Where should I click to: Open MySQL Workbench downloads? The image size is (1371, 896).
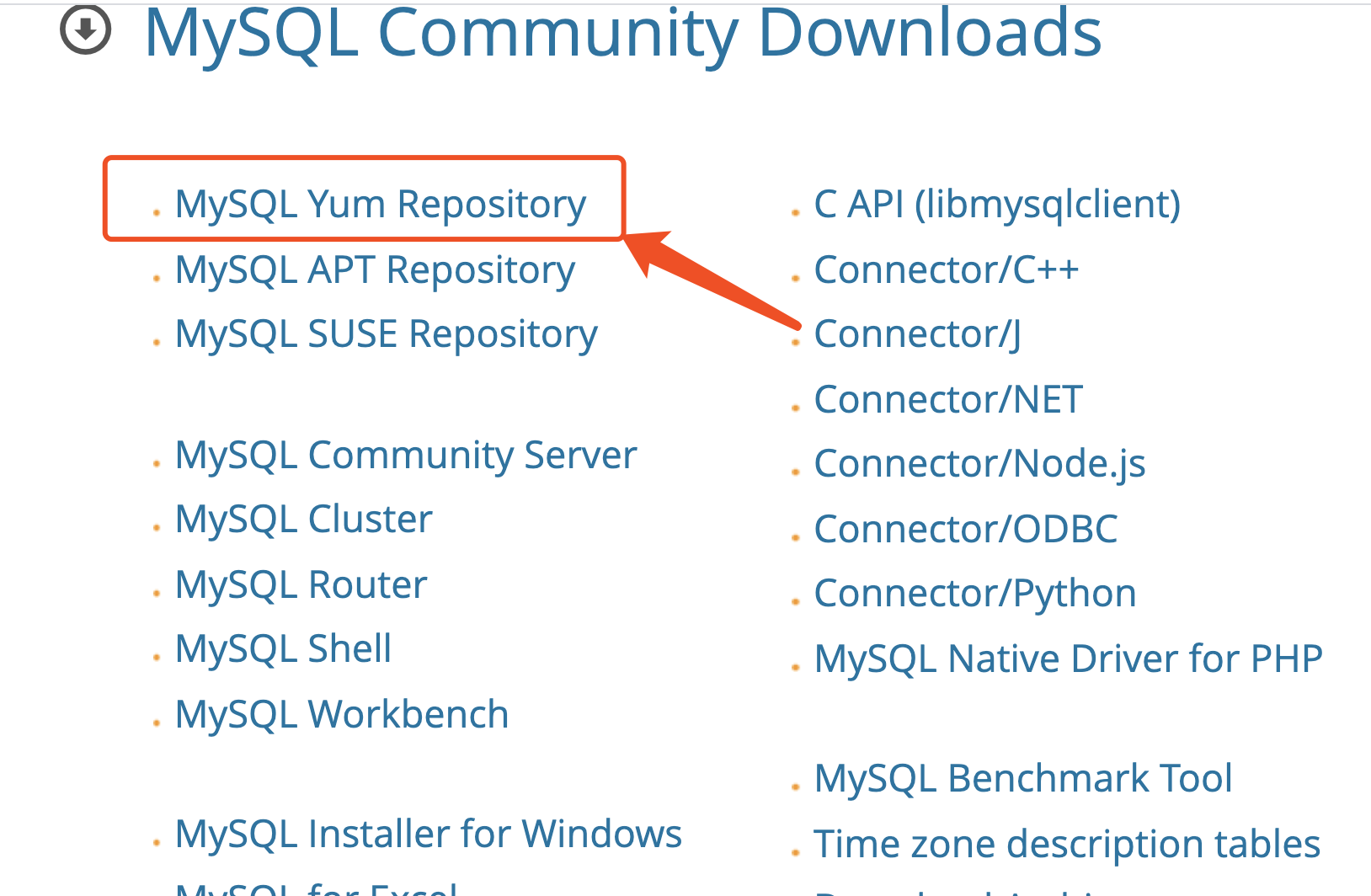tap(341, 714)
